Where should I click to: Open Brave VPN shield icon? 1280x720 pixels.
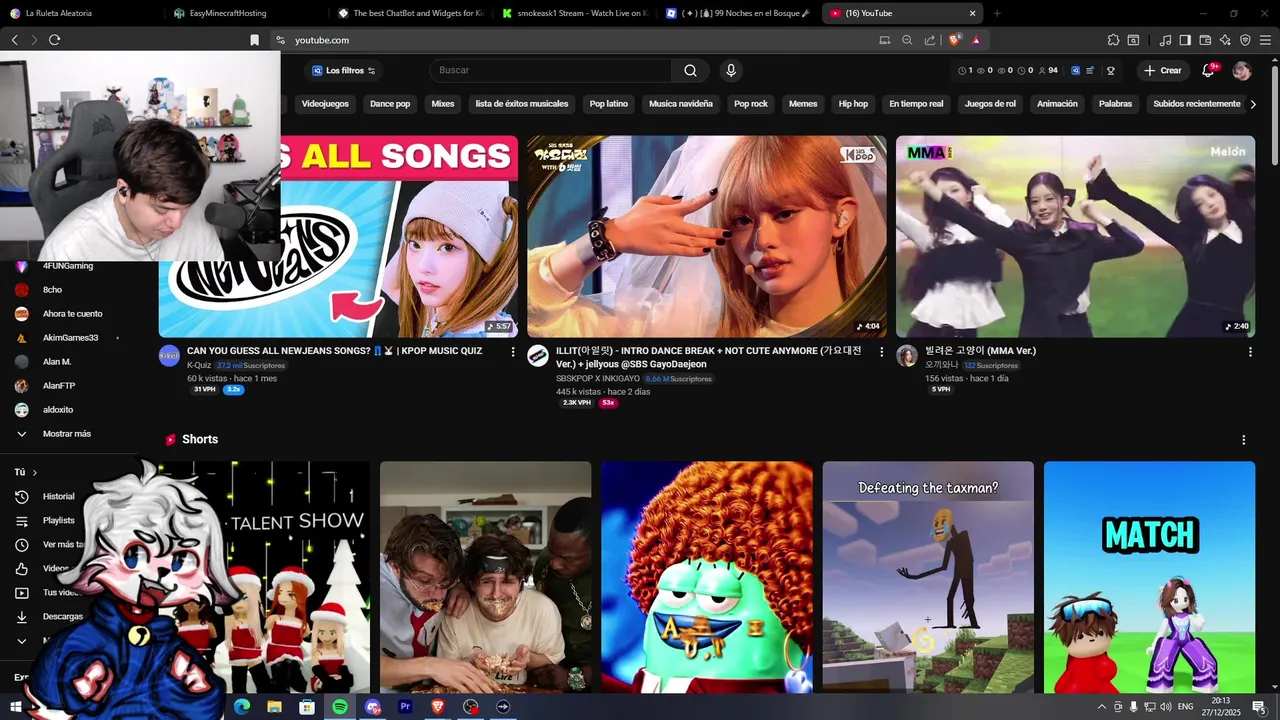1245,40
